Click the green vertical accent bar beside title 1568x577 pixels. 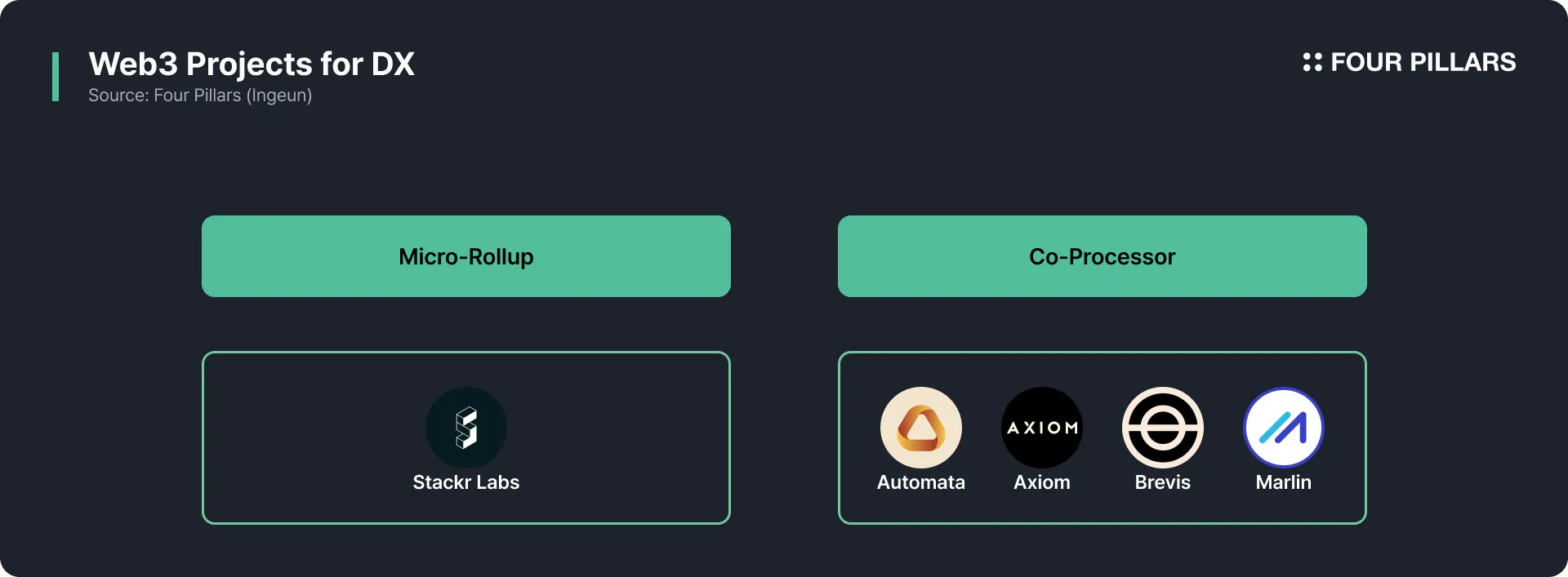coord(56,77)
